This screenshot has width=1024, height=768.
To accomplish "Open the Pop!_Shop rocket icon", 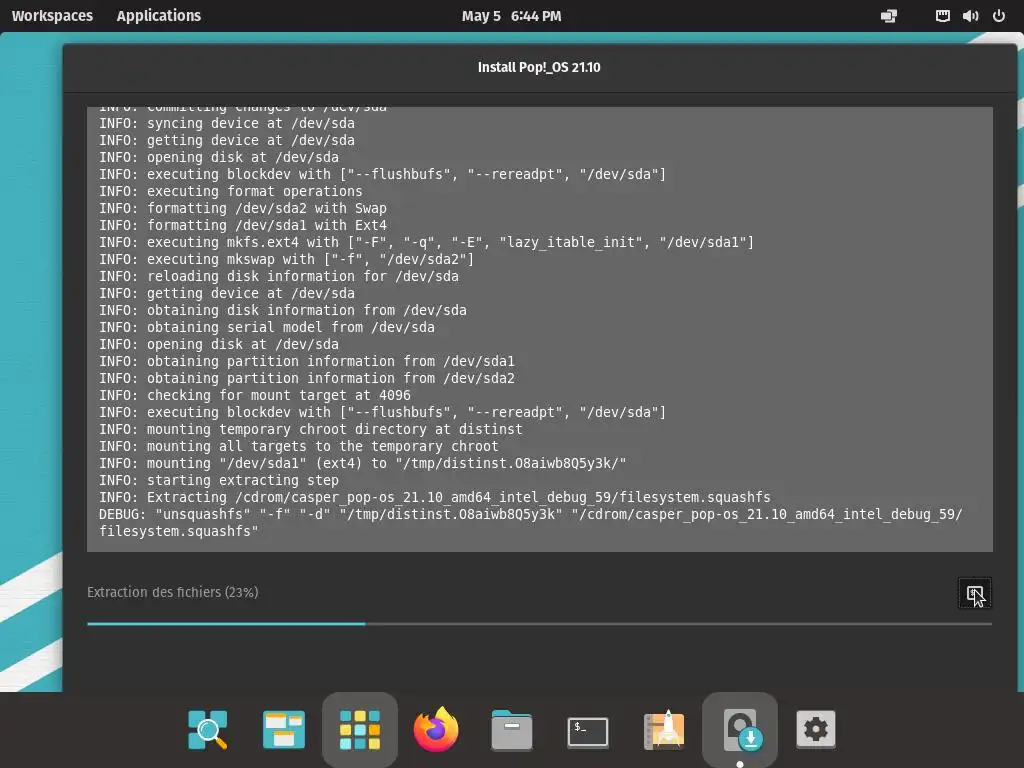I will point(664,729).
